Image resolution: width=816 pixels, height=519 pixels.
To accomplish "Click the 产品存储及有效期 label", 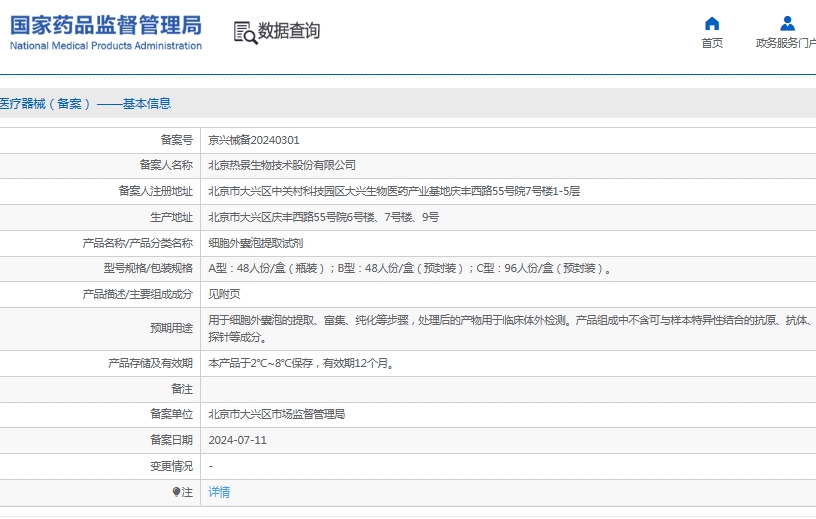I will [x=150, y=363].
